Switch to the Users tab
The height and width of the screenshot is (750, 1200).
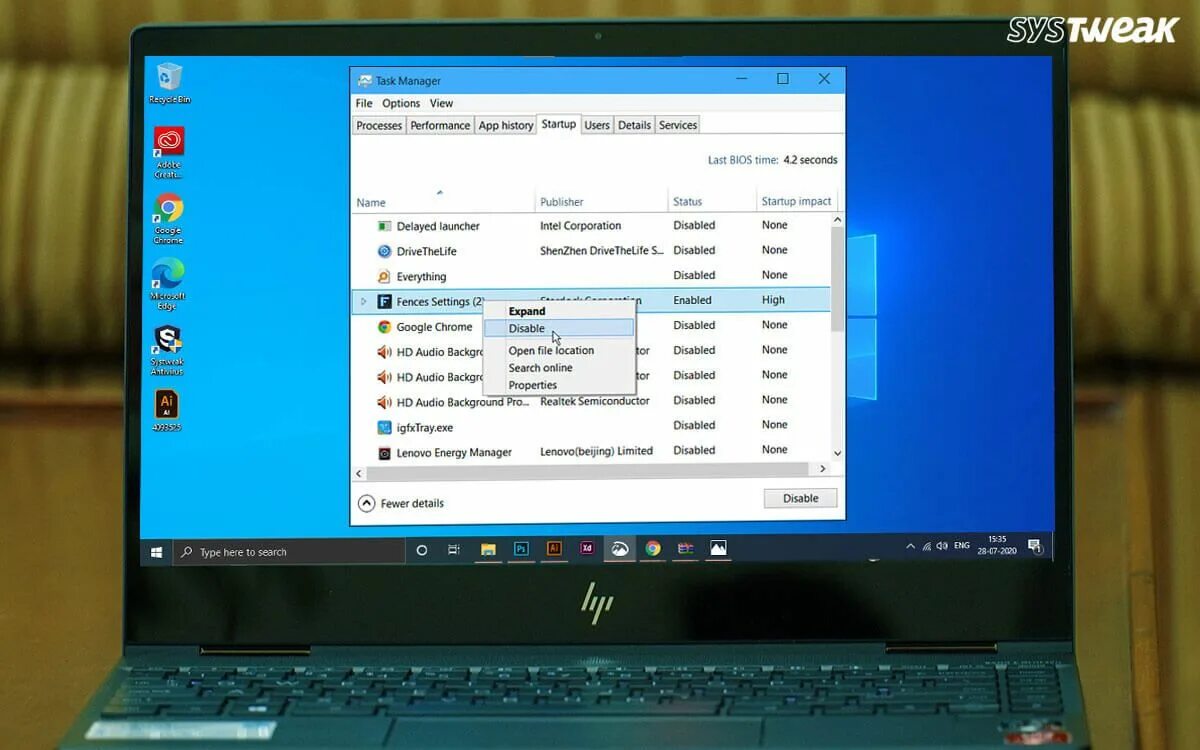597,125
